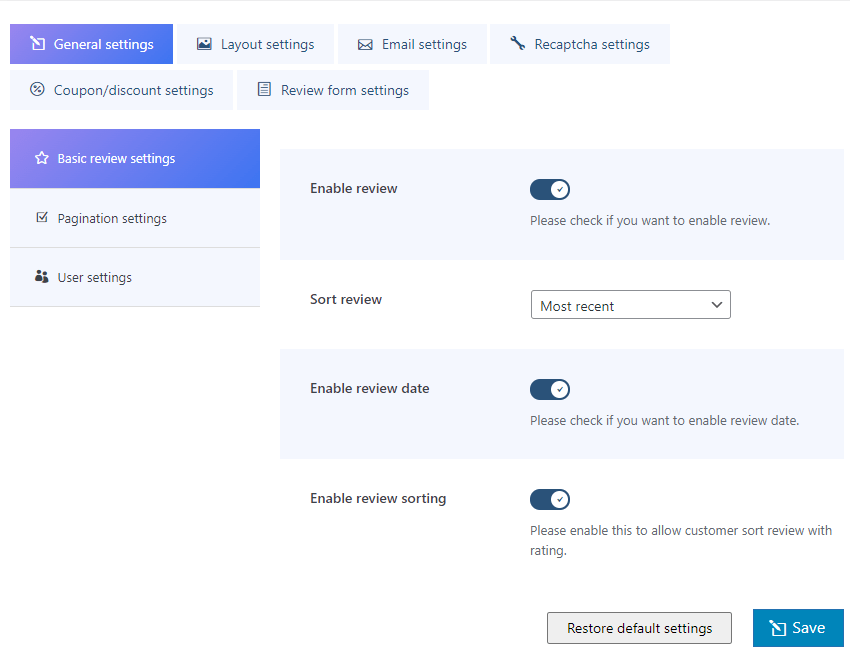The width and height of the screenshot is (850, 657).
Task: Switch to the Layout settings tab
Action: coord(255,44)
